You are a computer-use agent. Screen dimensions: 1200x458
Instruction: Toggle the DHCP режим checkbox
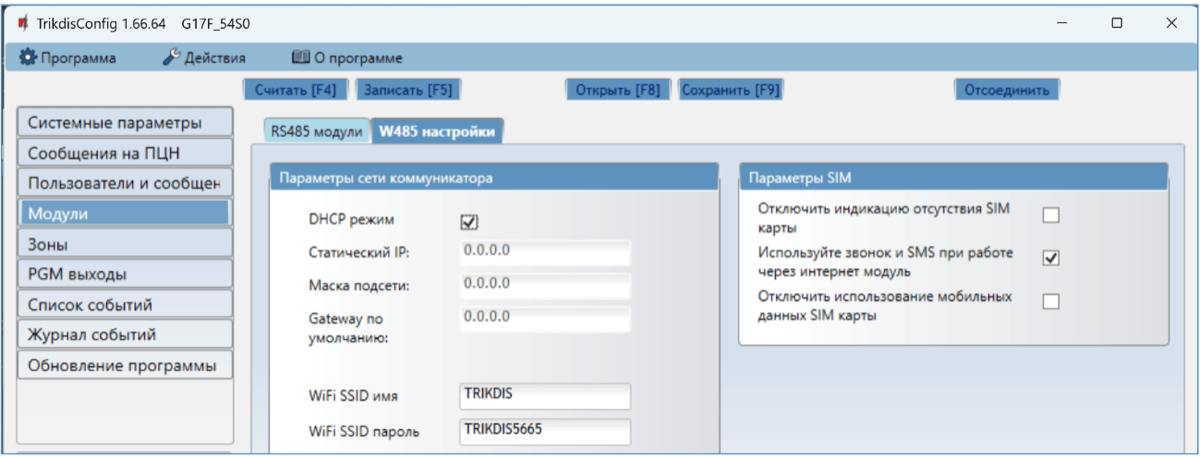[x=469, y=221]
